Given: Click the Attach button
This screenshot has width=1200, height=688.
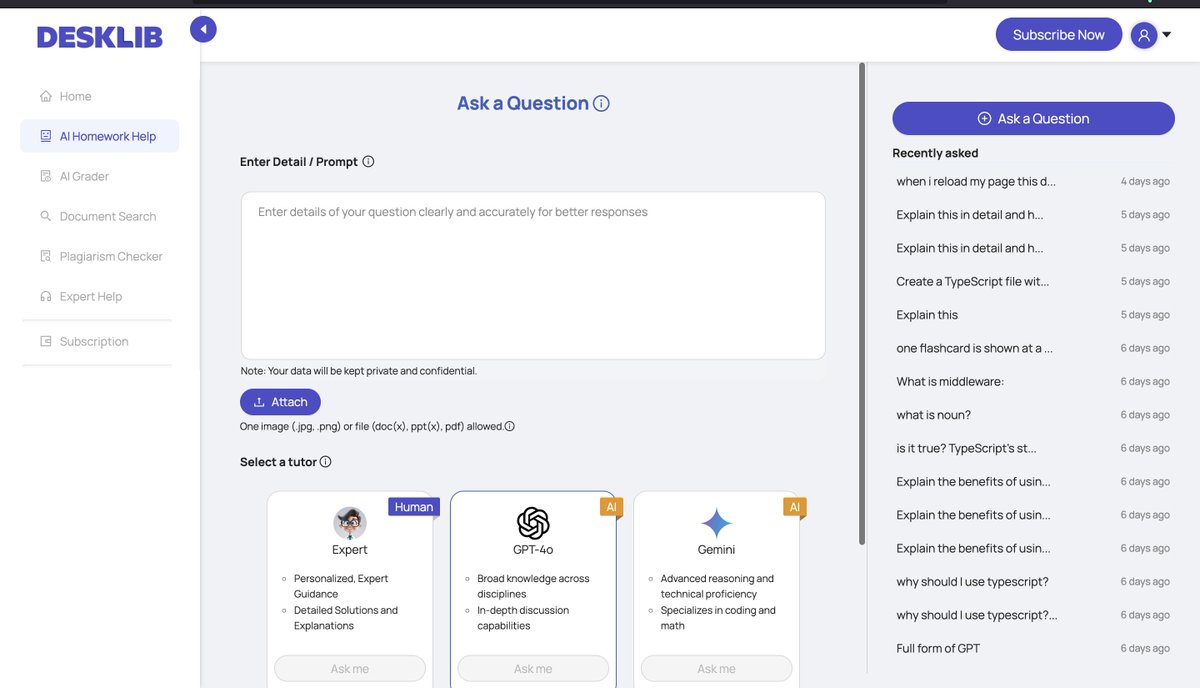Looking at the screenshot, I should click(x=280, y=402).
